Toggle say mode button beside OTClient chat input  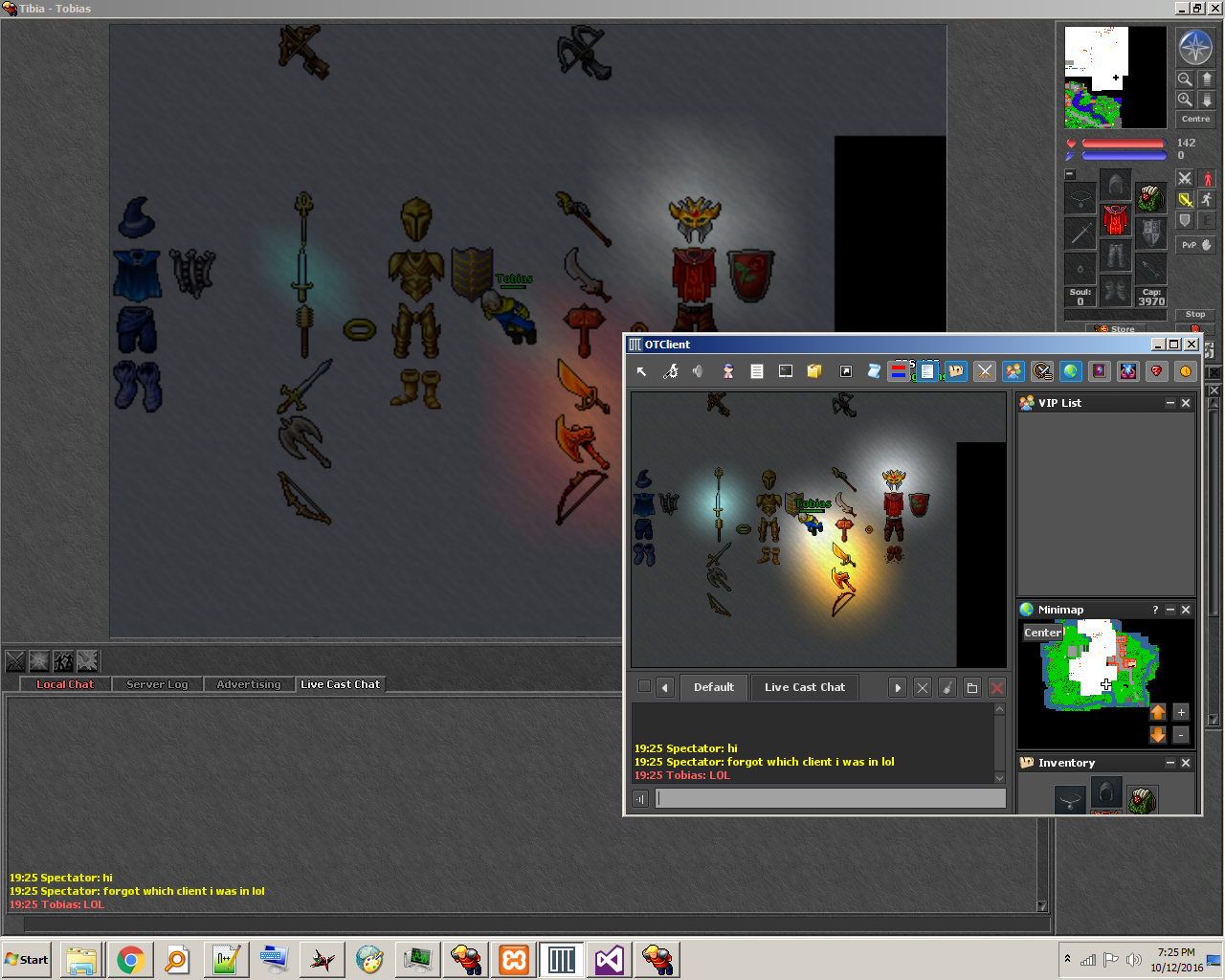click(x=640, y=799)
